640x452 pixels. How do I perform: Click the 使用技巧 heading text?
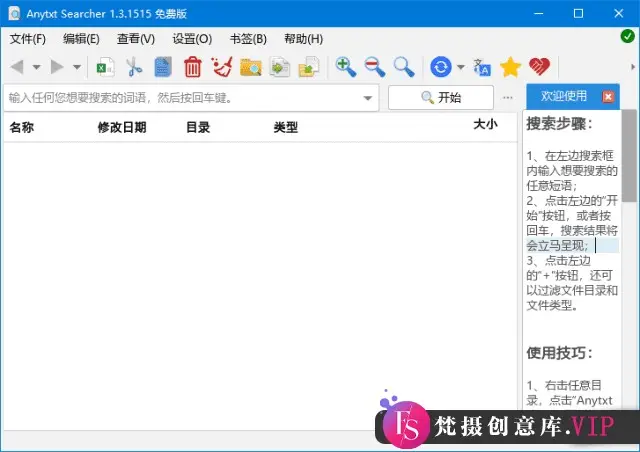pyautogui.click(x=559, y=353)
